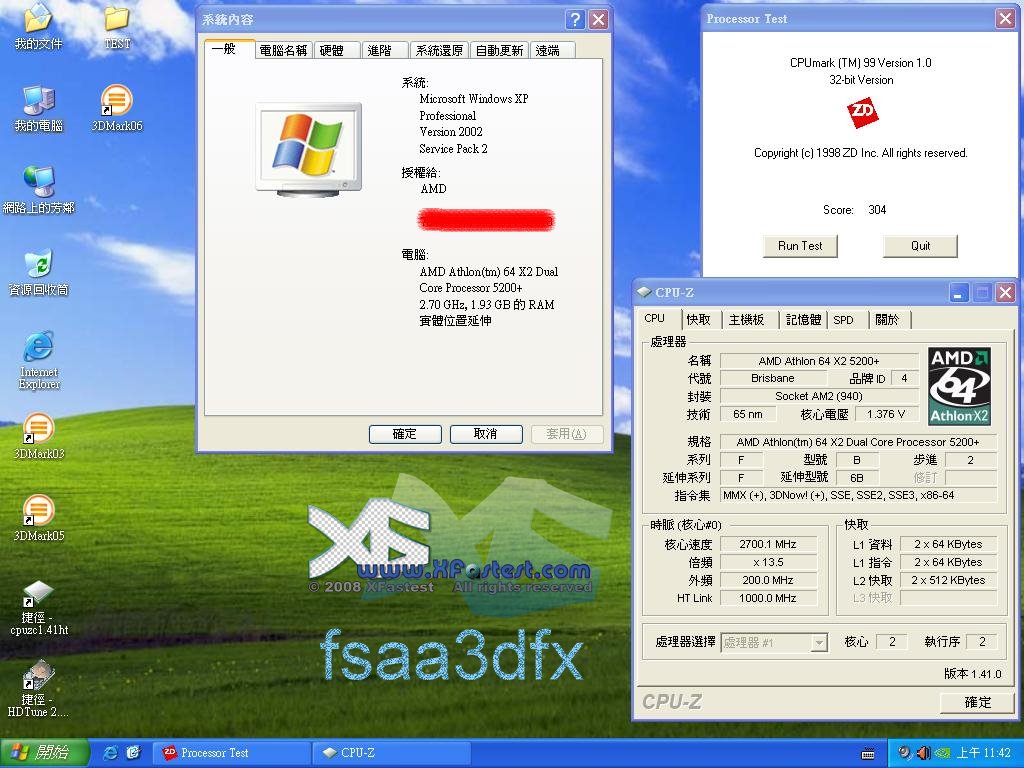Open the 3DMark05 desktop shortcut
This screenshot has width=1024, height=768.
tap(38, 511)
